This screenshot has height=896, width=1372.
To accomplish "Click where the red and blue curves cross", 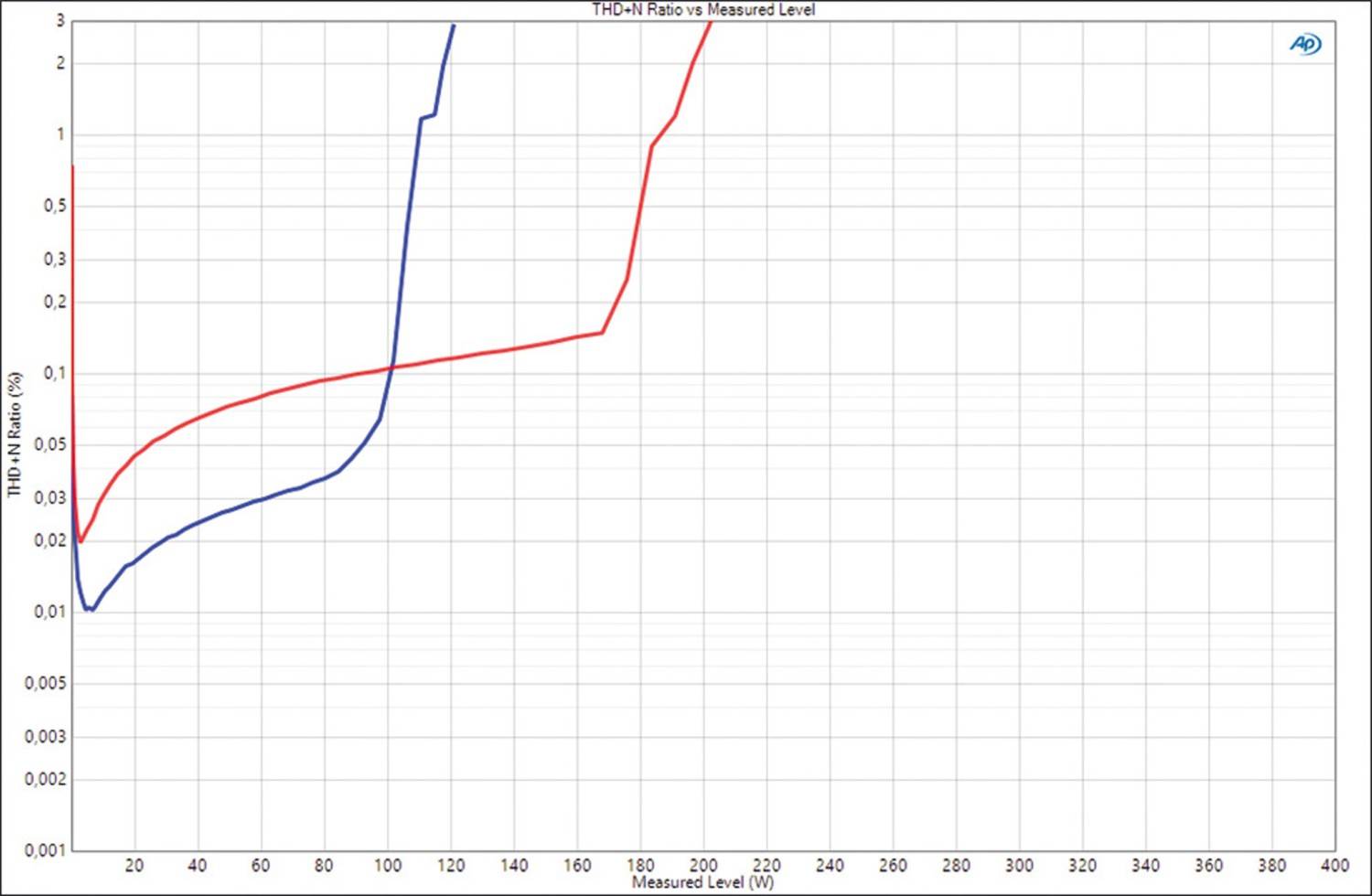I will [x=391, y=367].
